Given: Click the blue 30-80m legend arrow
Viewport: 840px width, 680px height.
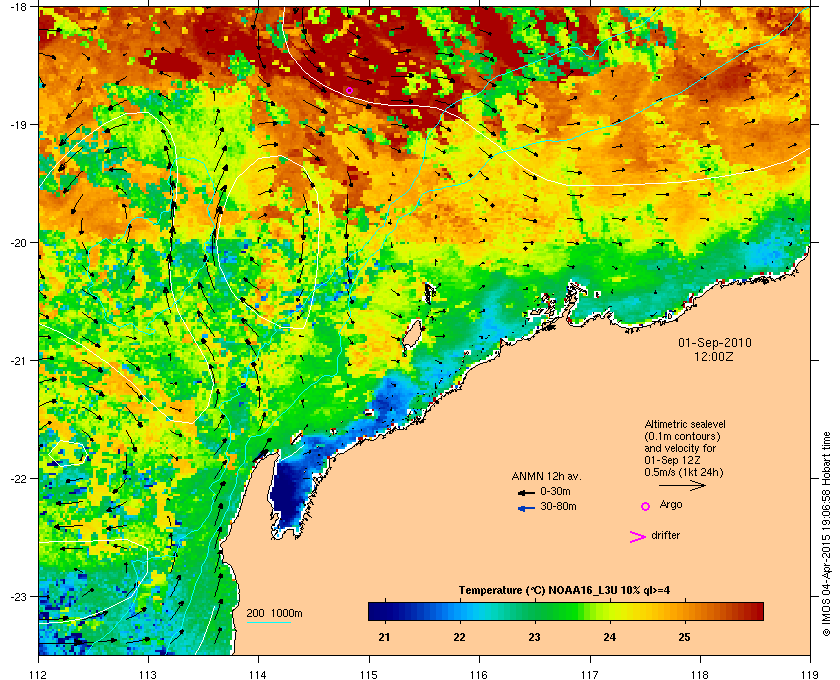Looking at the screenshot, I should (526, 509).
